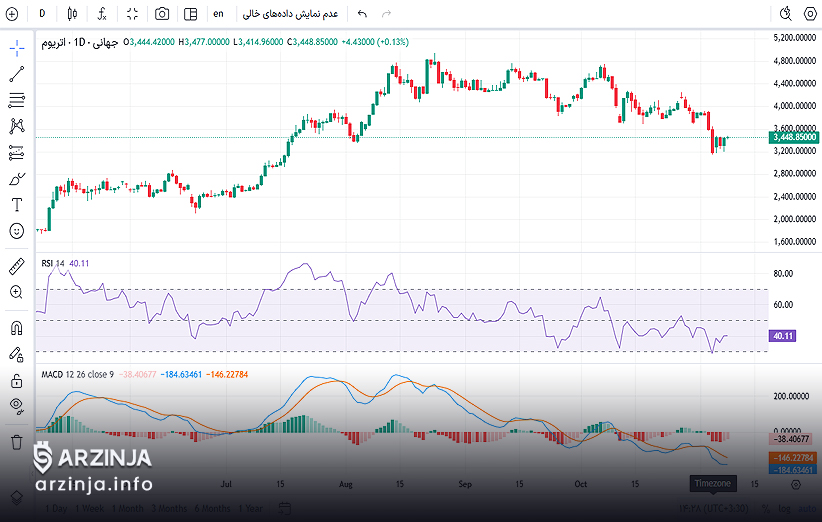The height and width of the screenshot is (522, 822).
Task: Click the 3,448.85 current price label
Action: click(x=795, y=137)
